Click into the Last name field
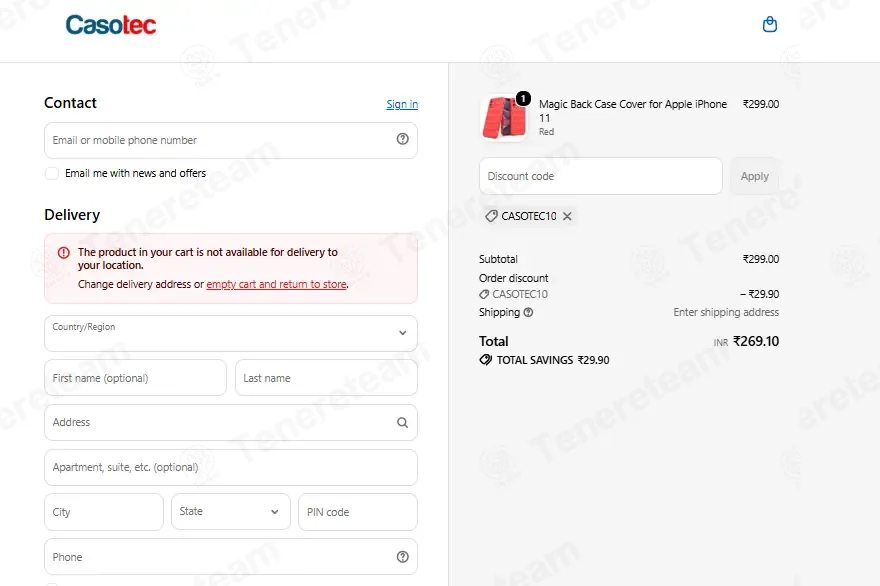This screenshot has height=586, width=880. pos(326,378)
